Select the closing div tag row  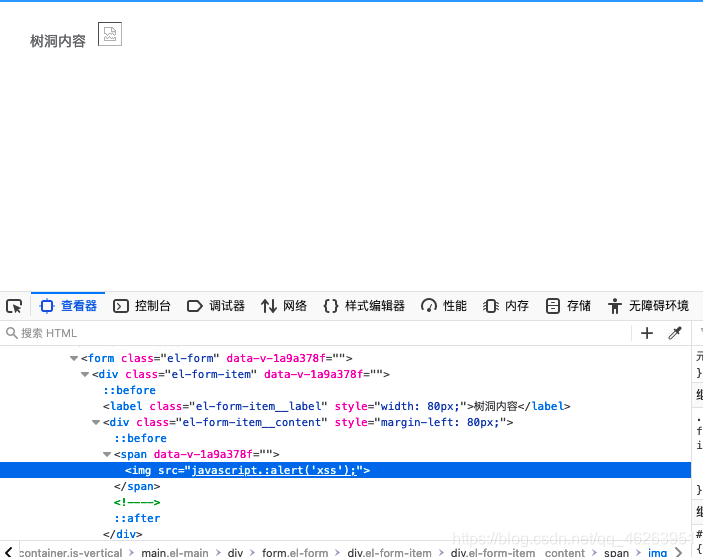coord(345,534)
